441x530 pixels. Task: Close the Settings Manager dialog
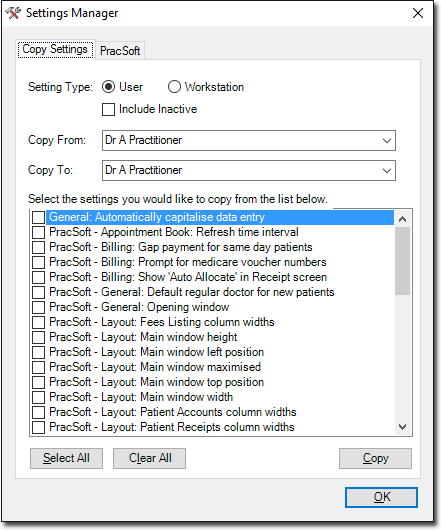tap(418, 13)
